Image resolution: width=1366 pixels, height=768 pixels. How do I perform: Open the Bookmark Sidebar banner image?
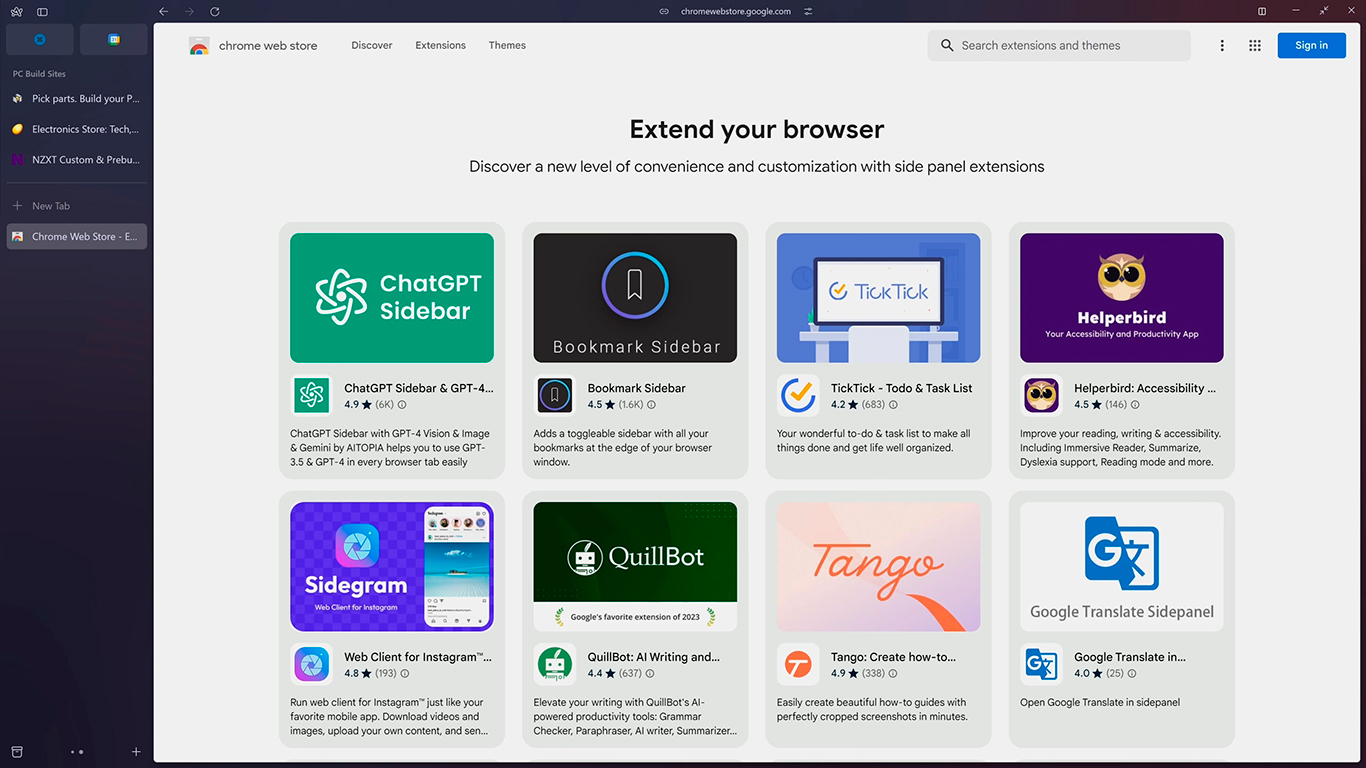[x=635, y=298]
